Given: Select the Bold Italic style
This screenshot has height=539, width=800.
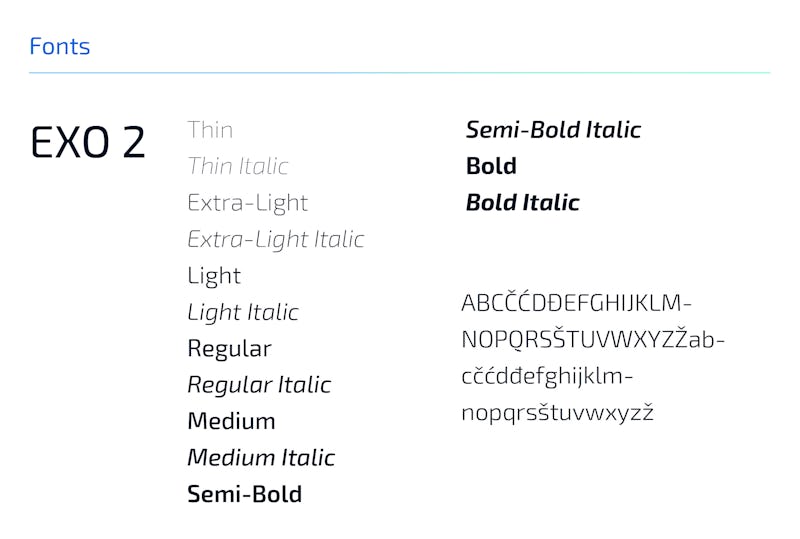Looking at the screenshot, I should pyautogui.click(x=522, y=202).
